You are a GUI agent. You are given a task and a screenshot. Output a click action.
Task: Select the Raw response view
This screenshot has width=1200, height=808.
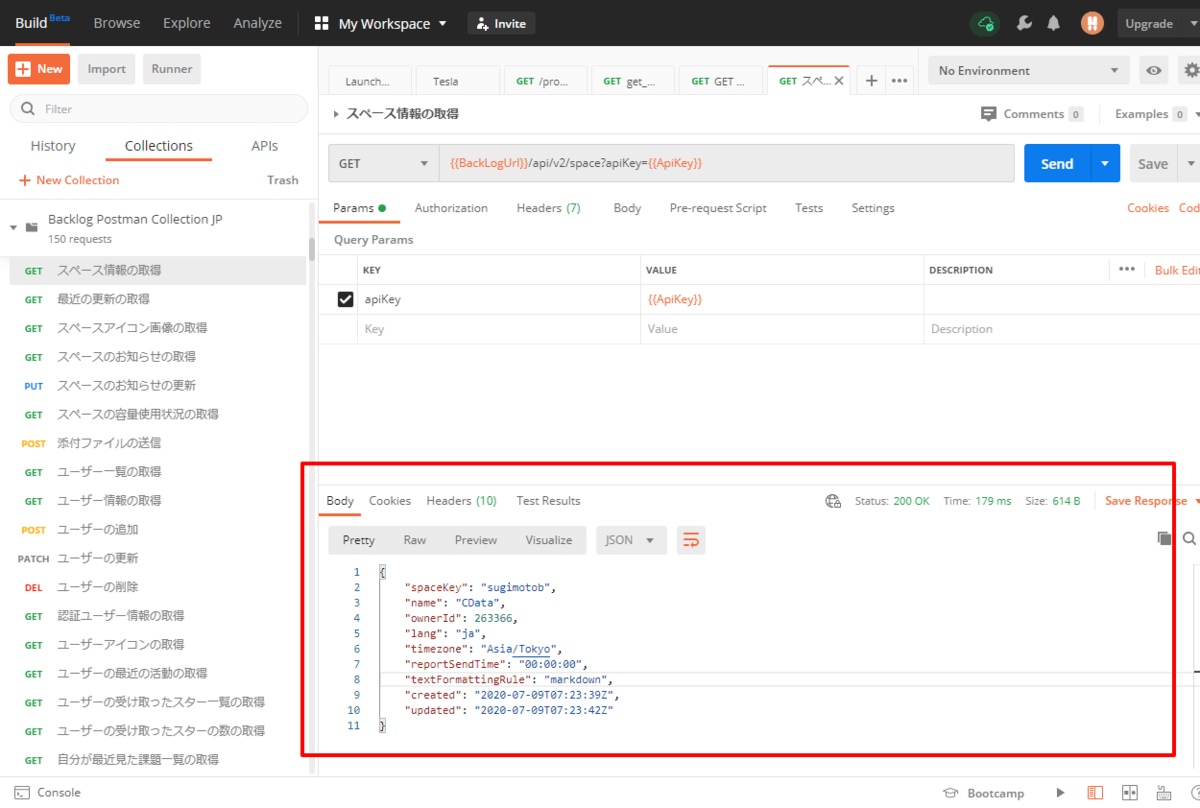(414, 540)
